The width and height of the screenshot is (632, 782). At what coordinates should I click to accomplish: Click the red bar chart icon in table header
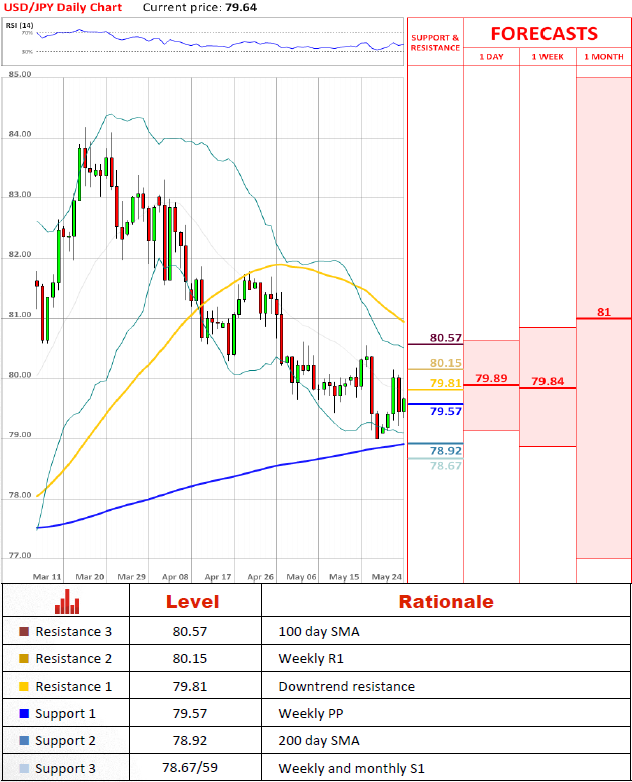pyautogui.click(x=67, y=601)
